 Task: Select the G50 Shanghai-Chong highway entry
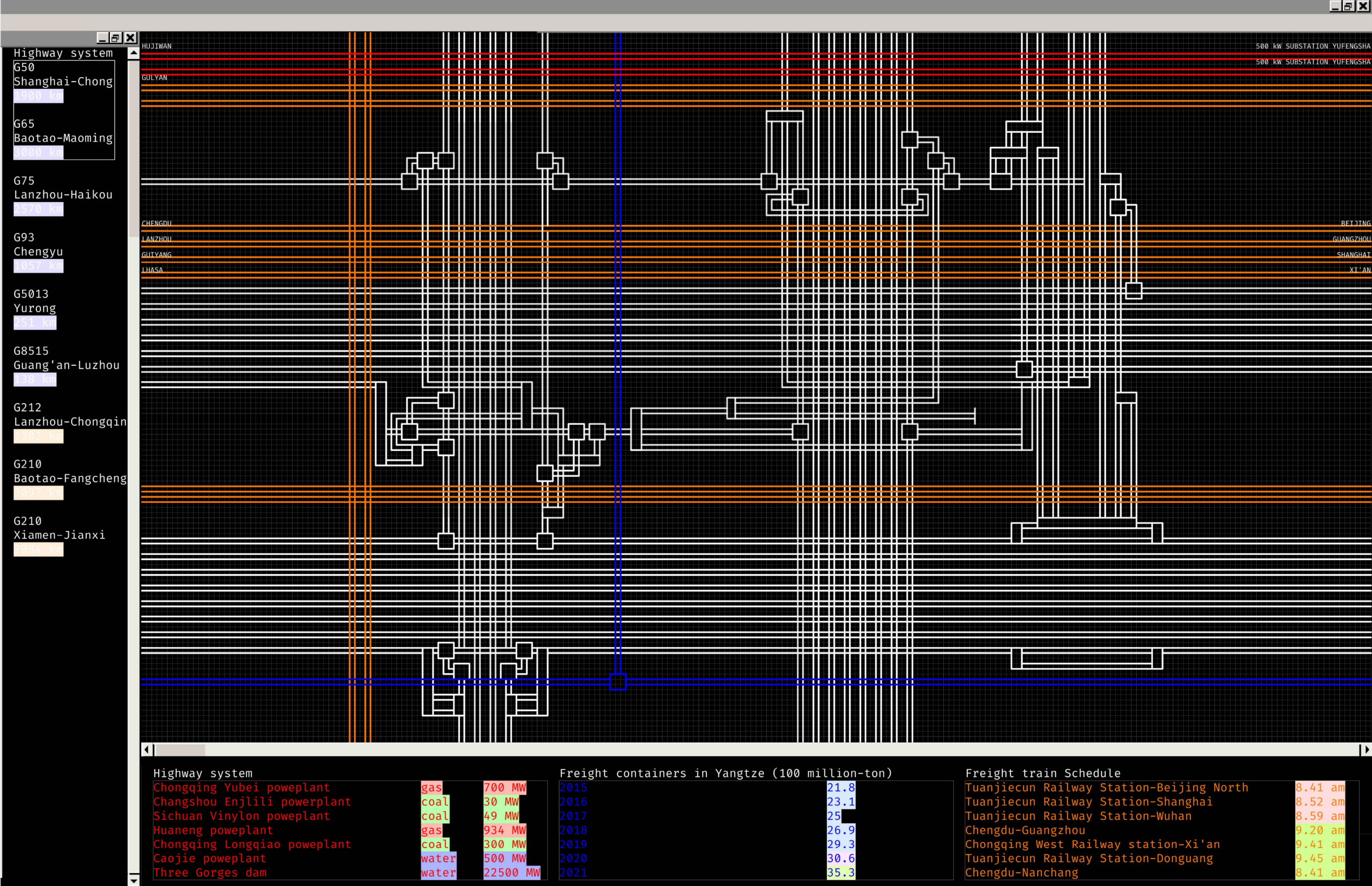63,81
